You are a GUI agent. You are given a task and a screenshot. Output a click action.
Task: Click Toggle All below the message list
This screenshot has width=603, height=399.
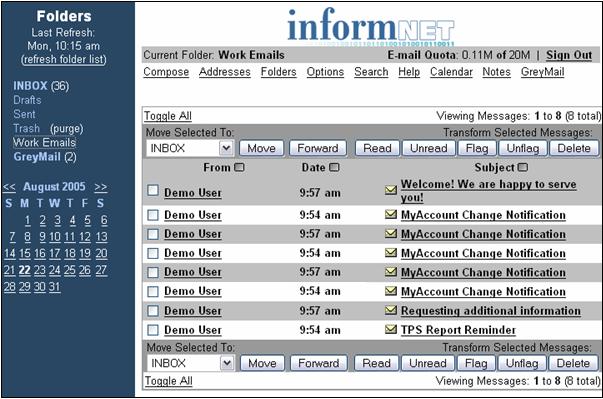[168, 381]
